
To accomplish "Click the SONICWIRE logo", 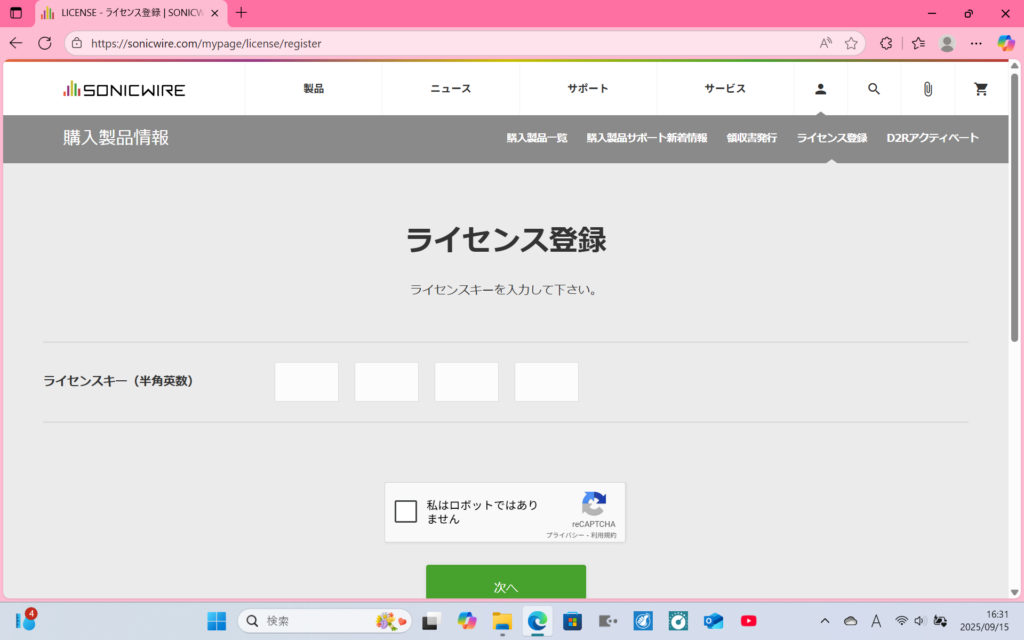I will (124, 89).
